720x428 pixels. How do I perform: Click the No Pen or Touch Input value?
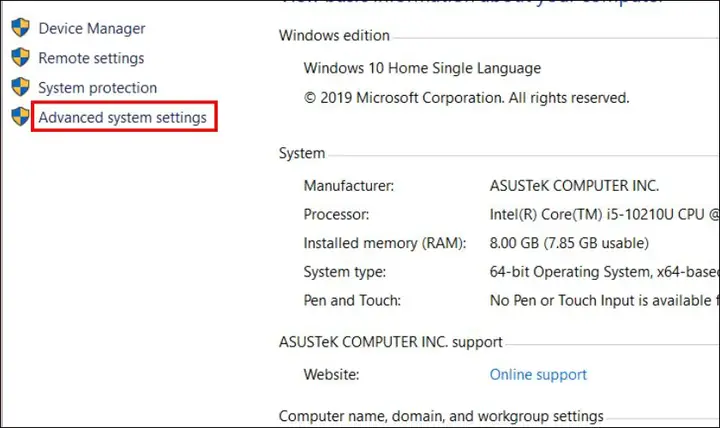pos(604,300)
